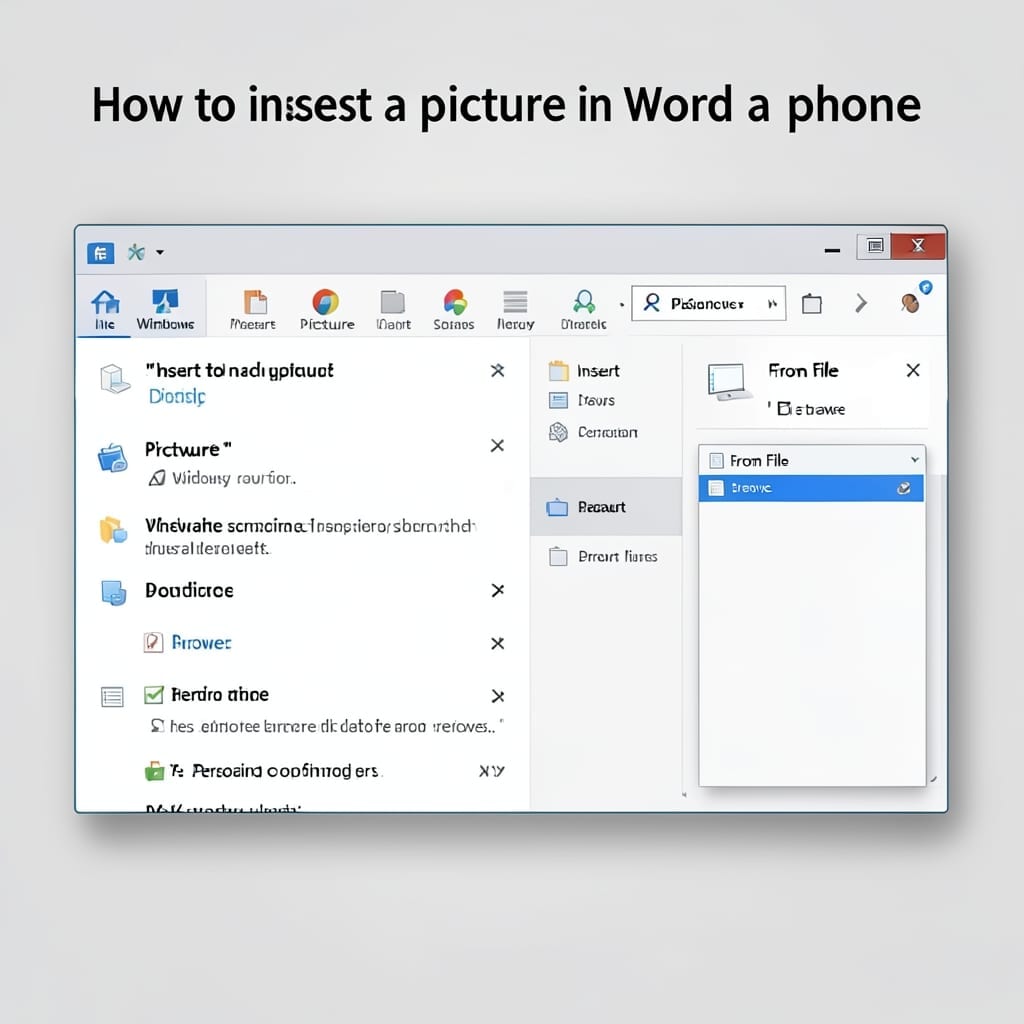Close the Fron File panel

(913, 370)
